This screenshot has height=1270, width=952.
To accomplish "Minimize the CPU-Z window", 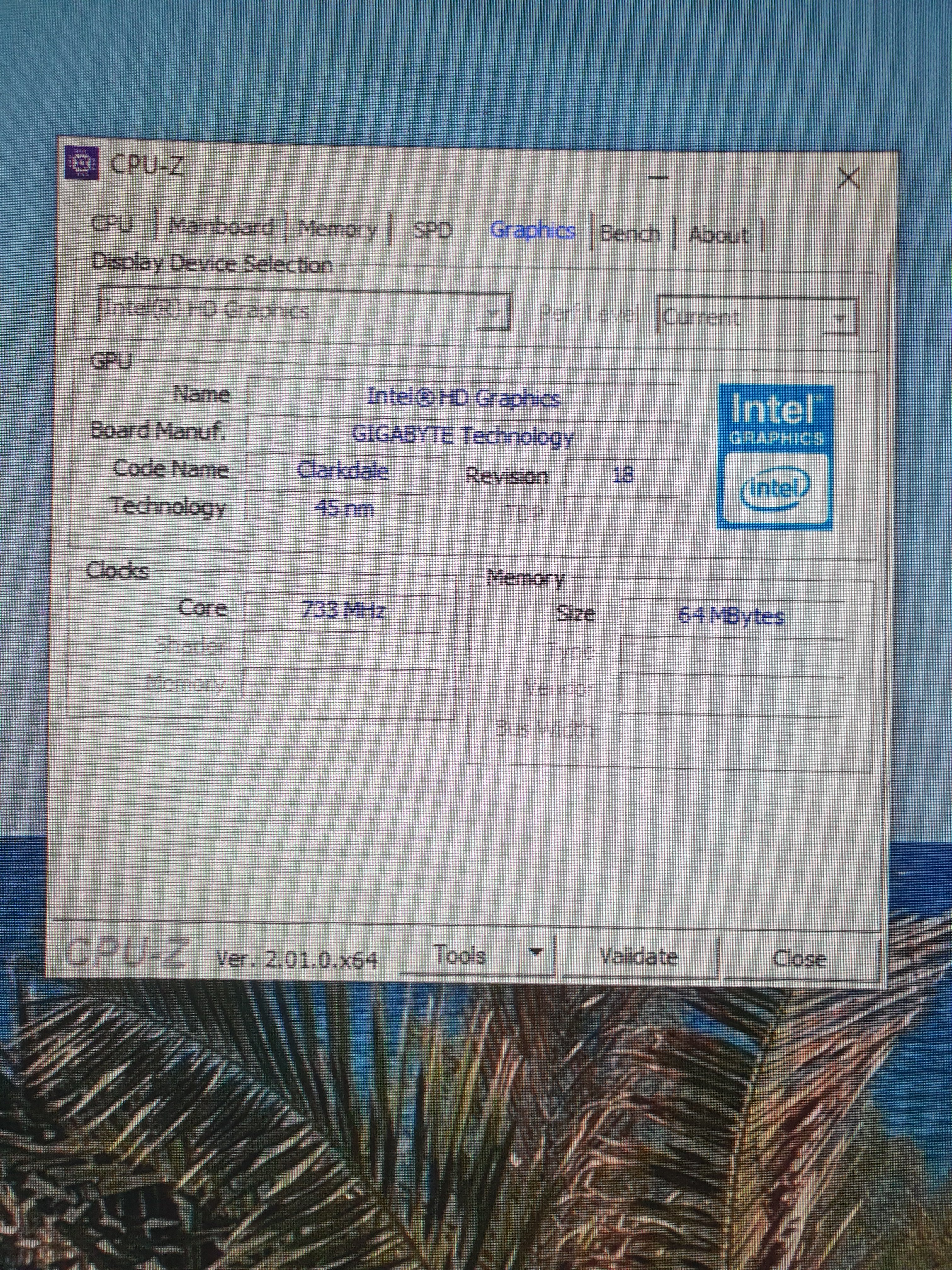I will (x=658, y=177).
